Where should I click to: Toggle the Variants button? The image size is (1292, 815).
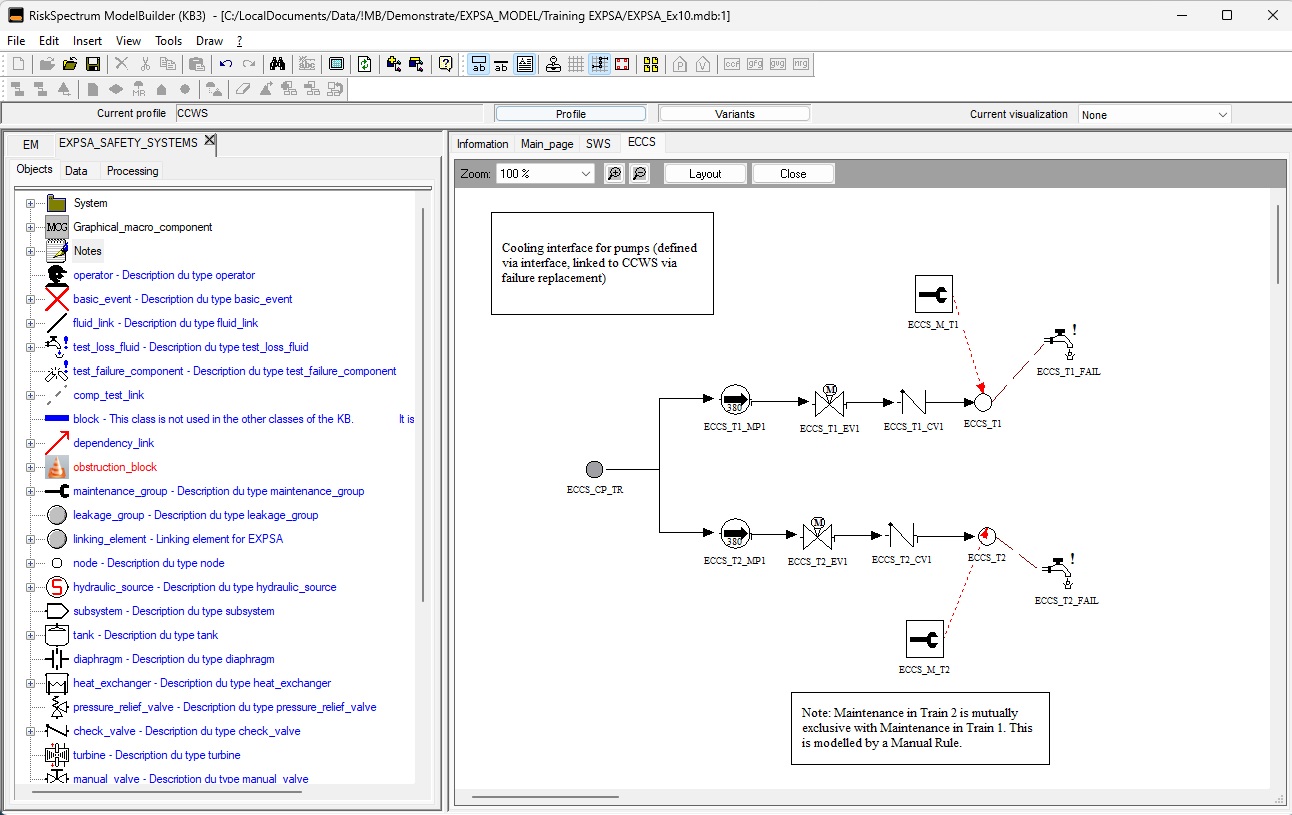(734, 114)
